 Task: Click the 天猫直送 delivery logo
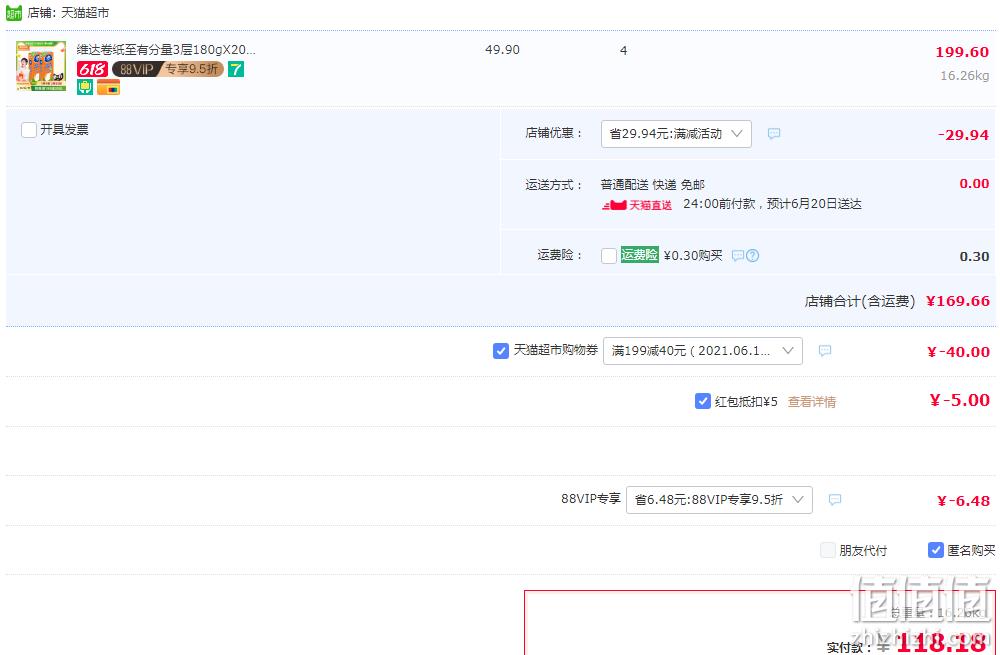click(x=636, y=205)
